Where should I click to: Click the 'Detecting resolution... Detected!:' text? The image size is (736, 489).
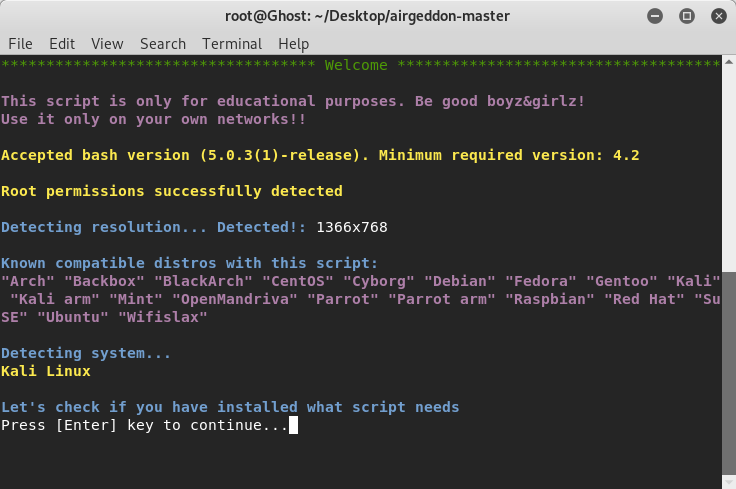(x=153, y=227)
